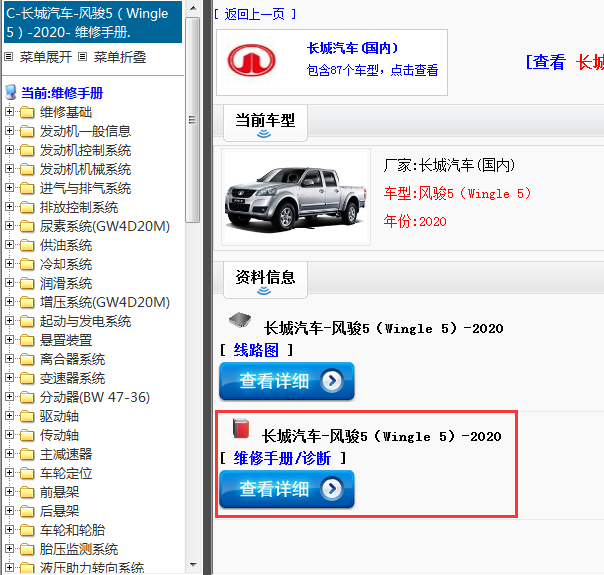Click the Wingle 5 pickup truck thumbnail
Screen dimensions: 604x575
(x=296, y=197)
